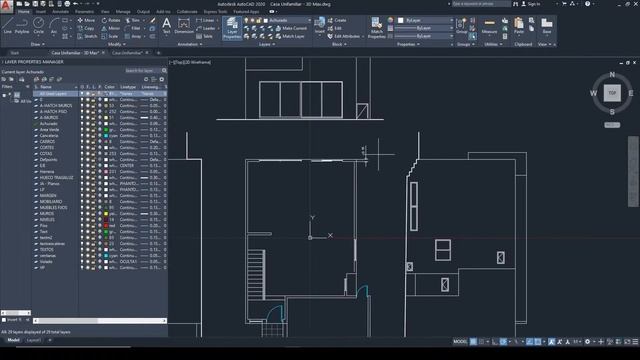Click Edit Attributes tool
Viewport: 640px width, 360px height.
(x=344, y=36)
